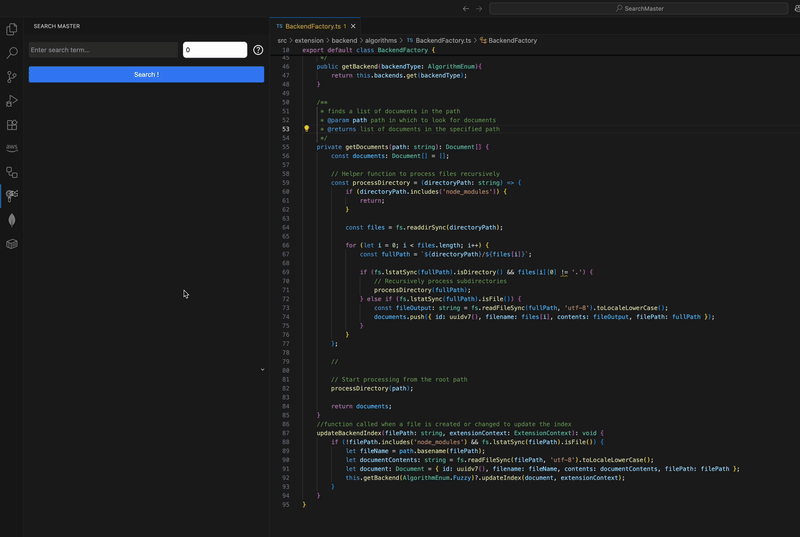Open the Source Control view
The width and height of the screenshot is (800, 537).
[12, 76]
